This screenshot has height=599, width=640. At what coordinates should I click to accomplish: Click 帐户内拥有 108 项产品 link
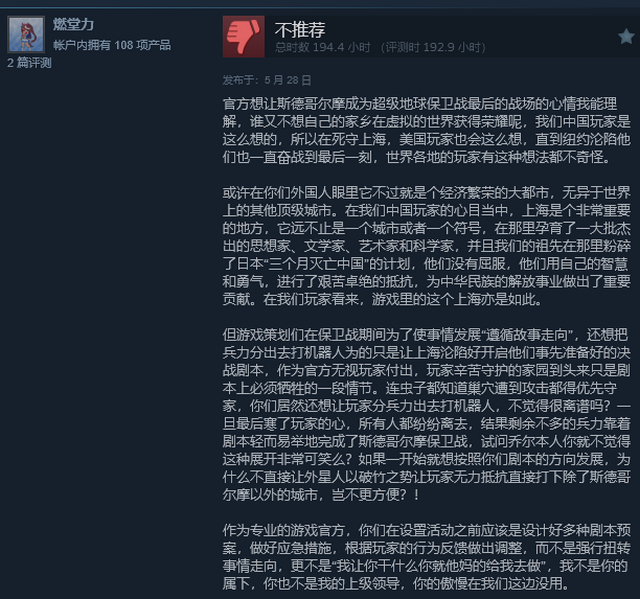point(112,45)
